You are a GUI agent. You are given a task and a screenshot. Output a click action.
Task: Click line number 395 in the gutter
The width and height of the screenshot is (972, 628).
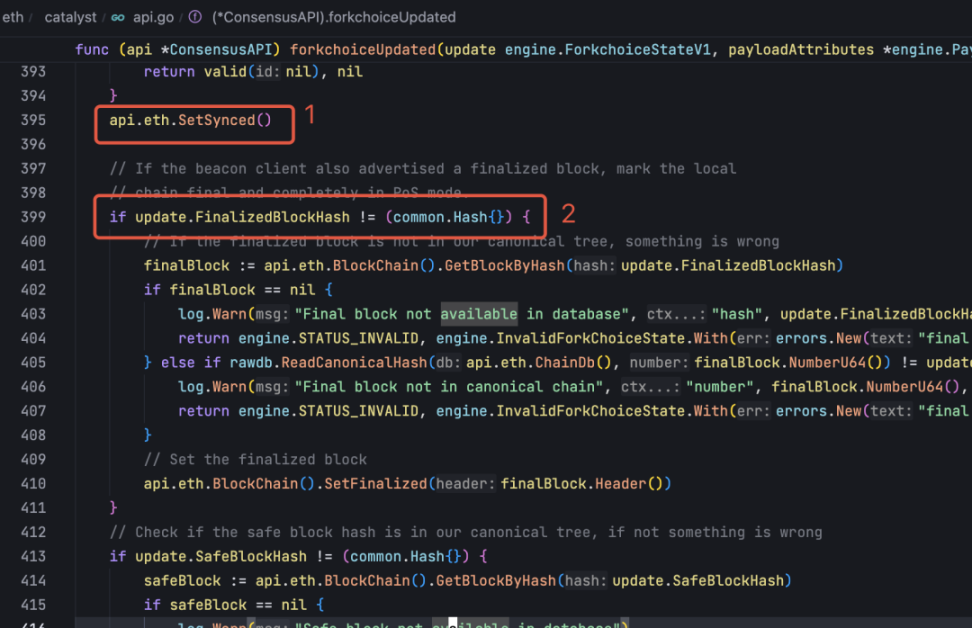coord(32,120)
